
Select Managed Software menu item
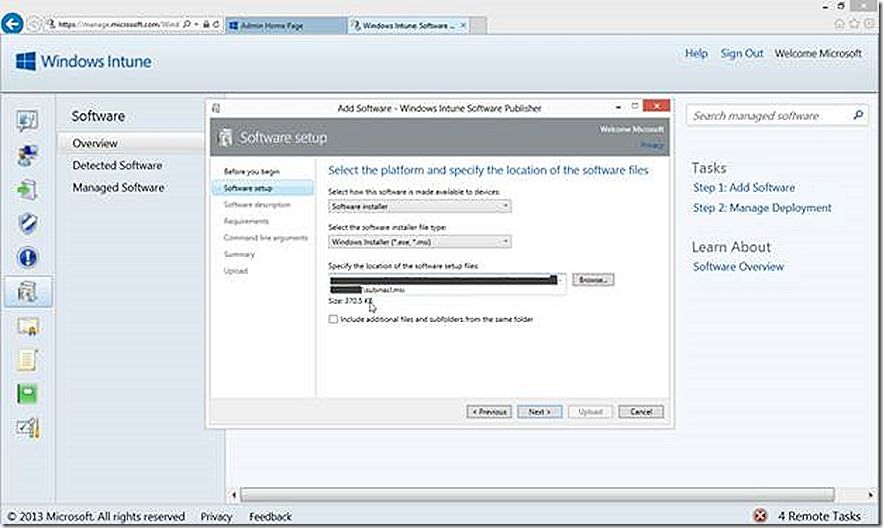coord(118,187)
